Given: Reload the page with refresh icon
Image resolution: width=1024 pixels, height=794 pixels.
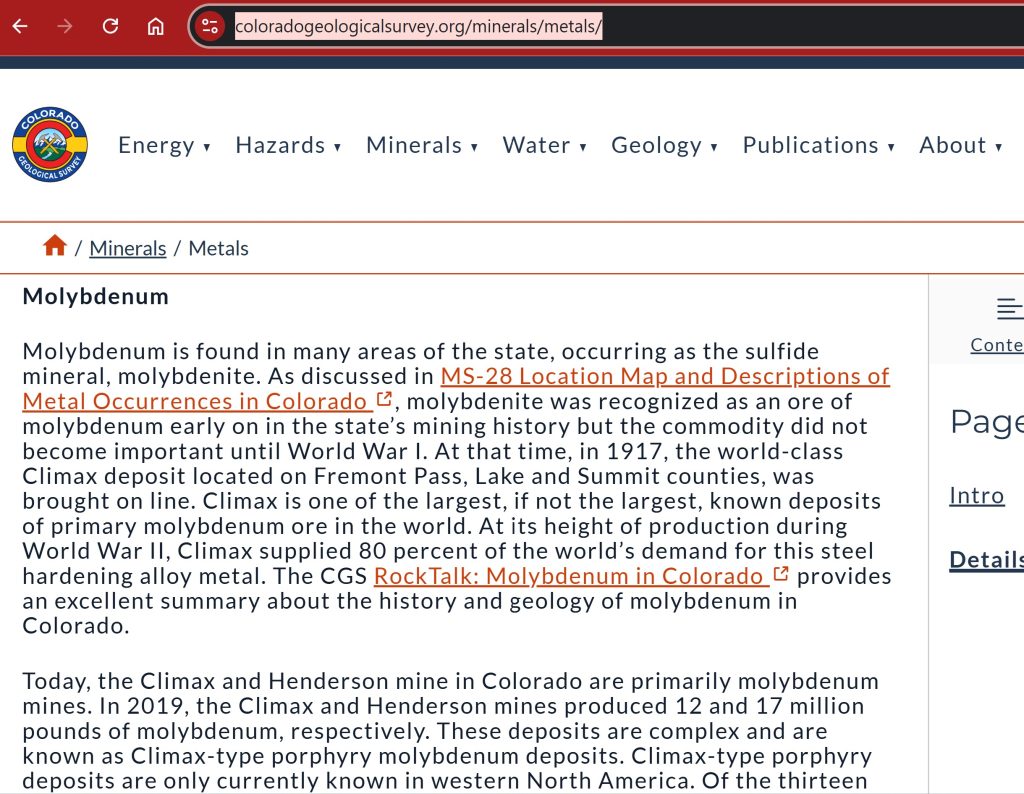Looking at the screenshot, I should (110, 26).
